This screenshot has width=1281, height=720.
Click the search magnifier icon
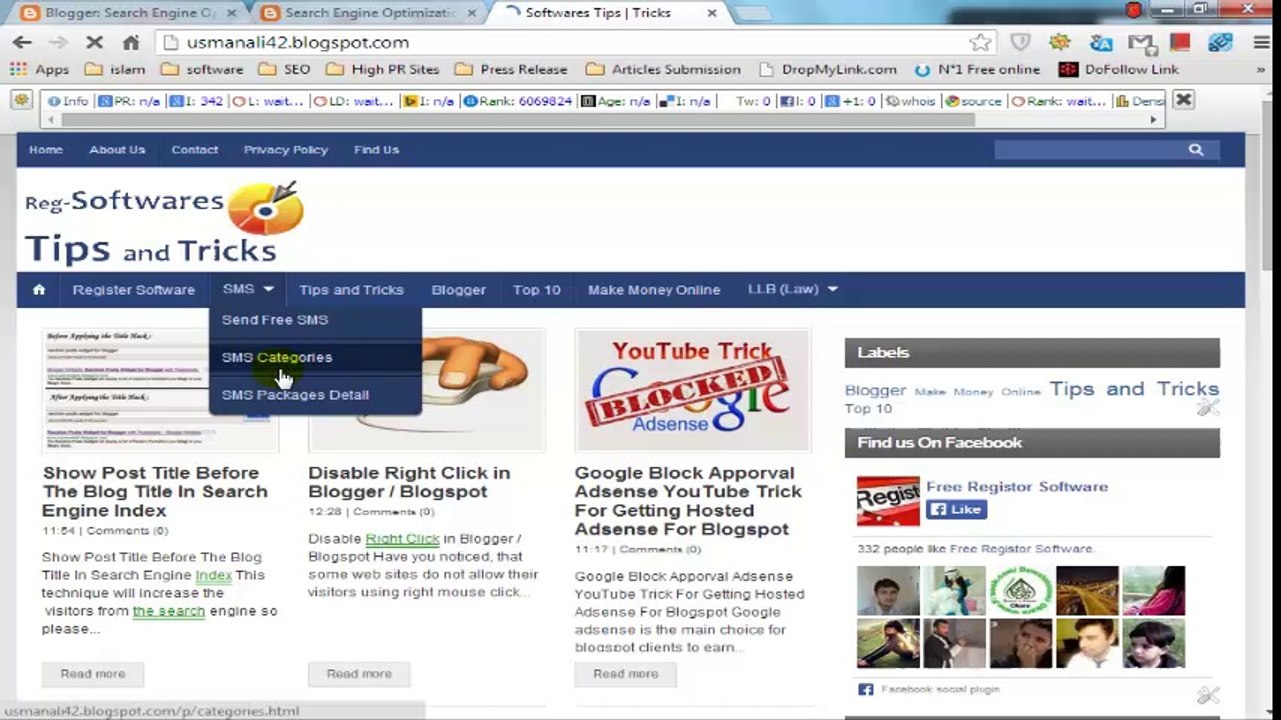[1195, 149]
